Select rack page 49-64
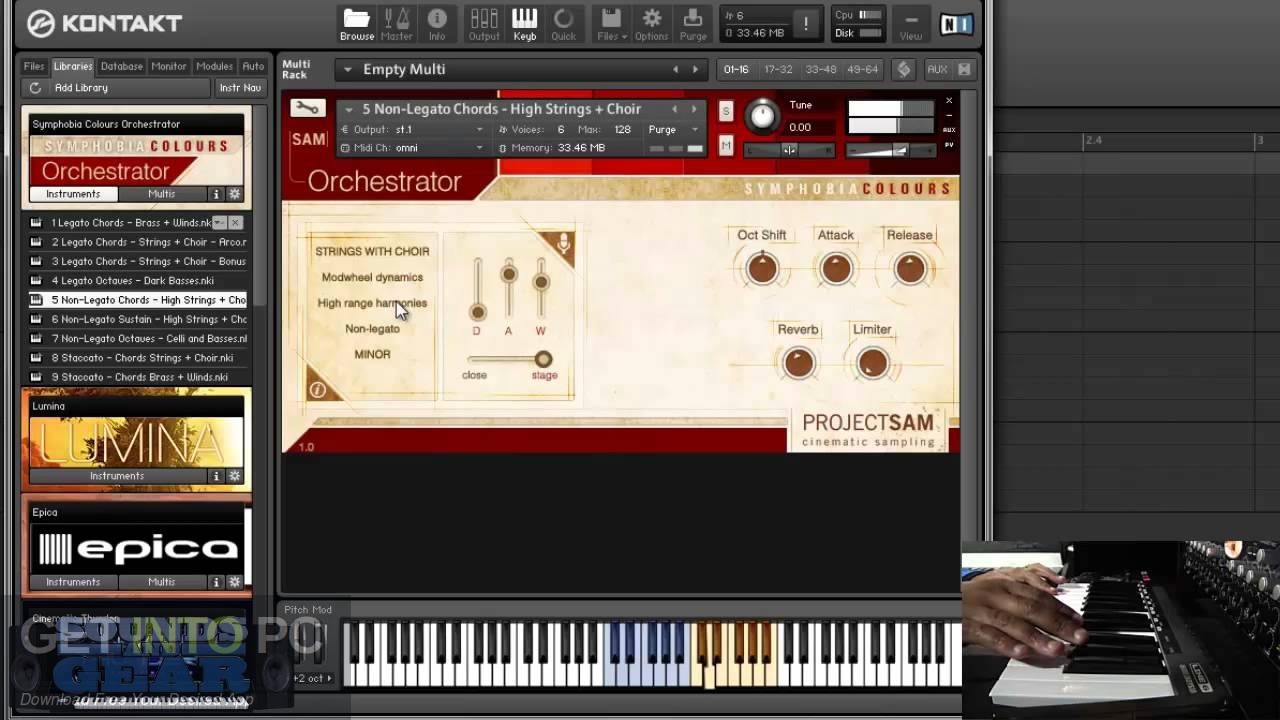 tap(862, 69)
